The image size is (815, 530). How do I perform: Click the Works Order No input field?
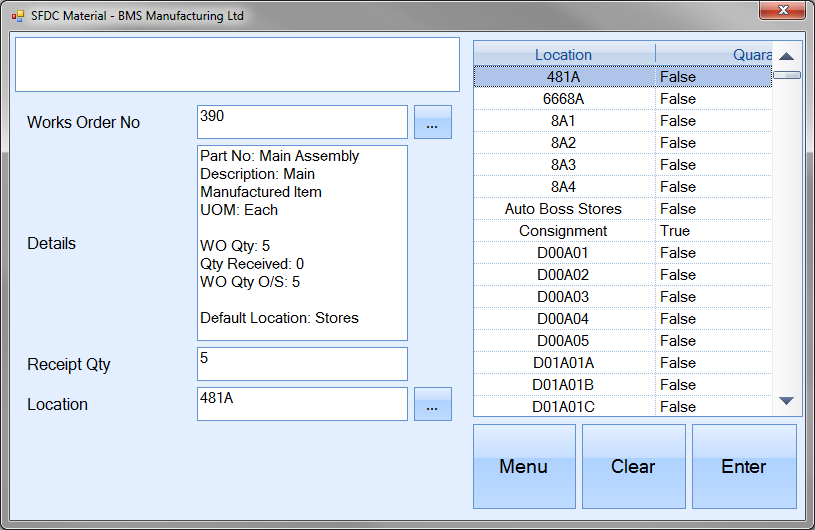[x=302, y=122]
